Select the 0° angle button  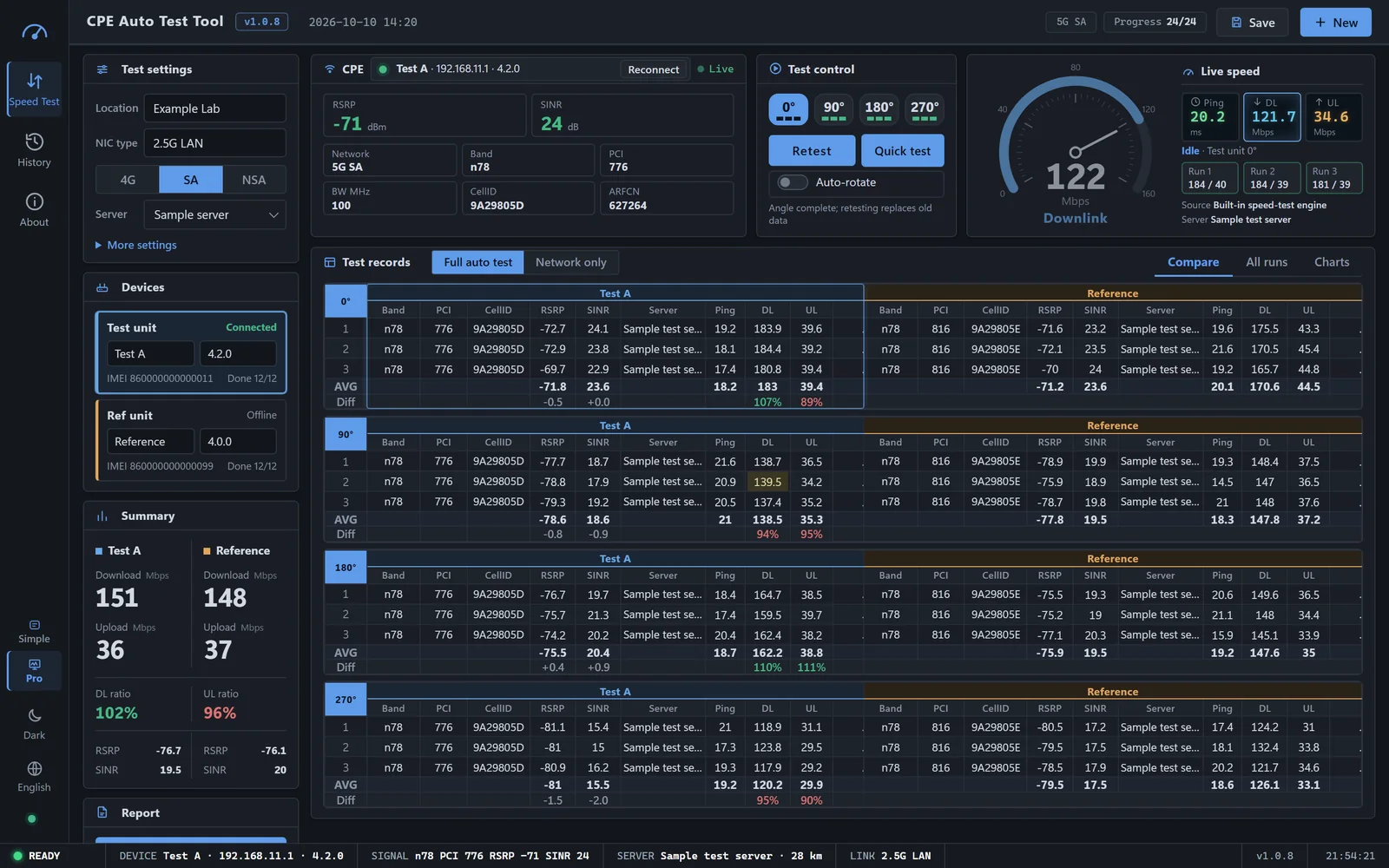[789, 110]
